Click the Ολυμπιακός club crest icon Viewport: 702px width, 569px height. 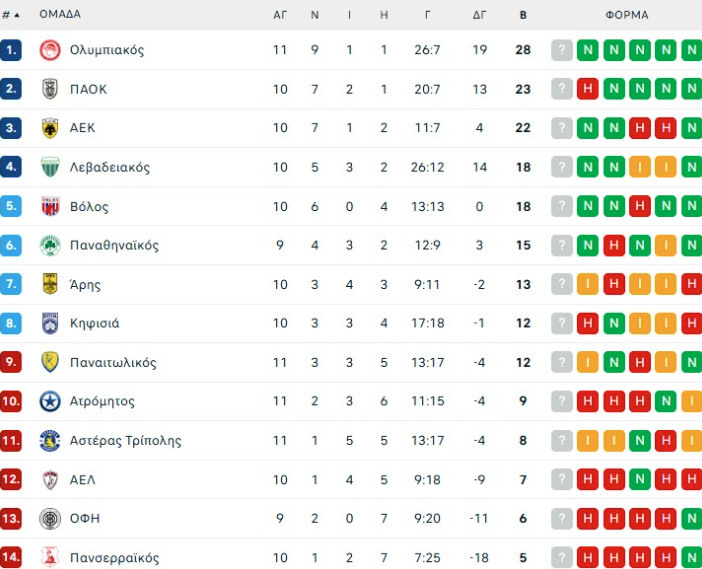(x=50, y=50)
